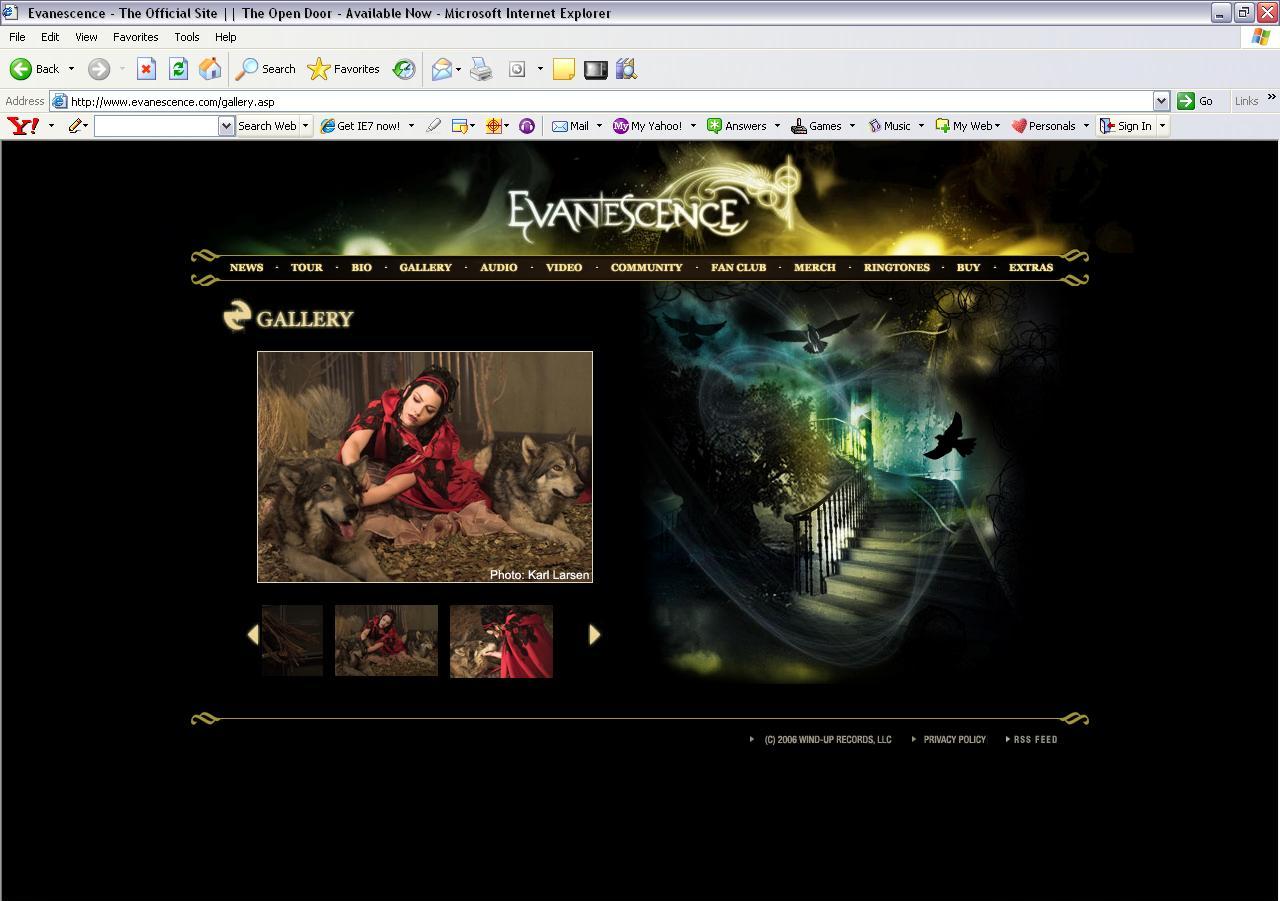1280x901 pixels.
Task: Click the PRIVACY POLICY footer link
Action: pos(954,740)
